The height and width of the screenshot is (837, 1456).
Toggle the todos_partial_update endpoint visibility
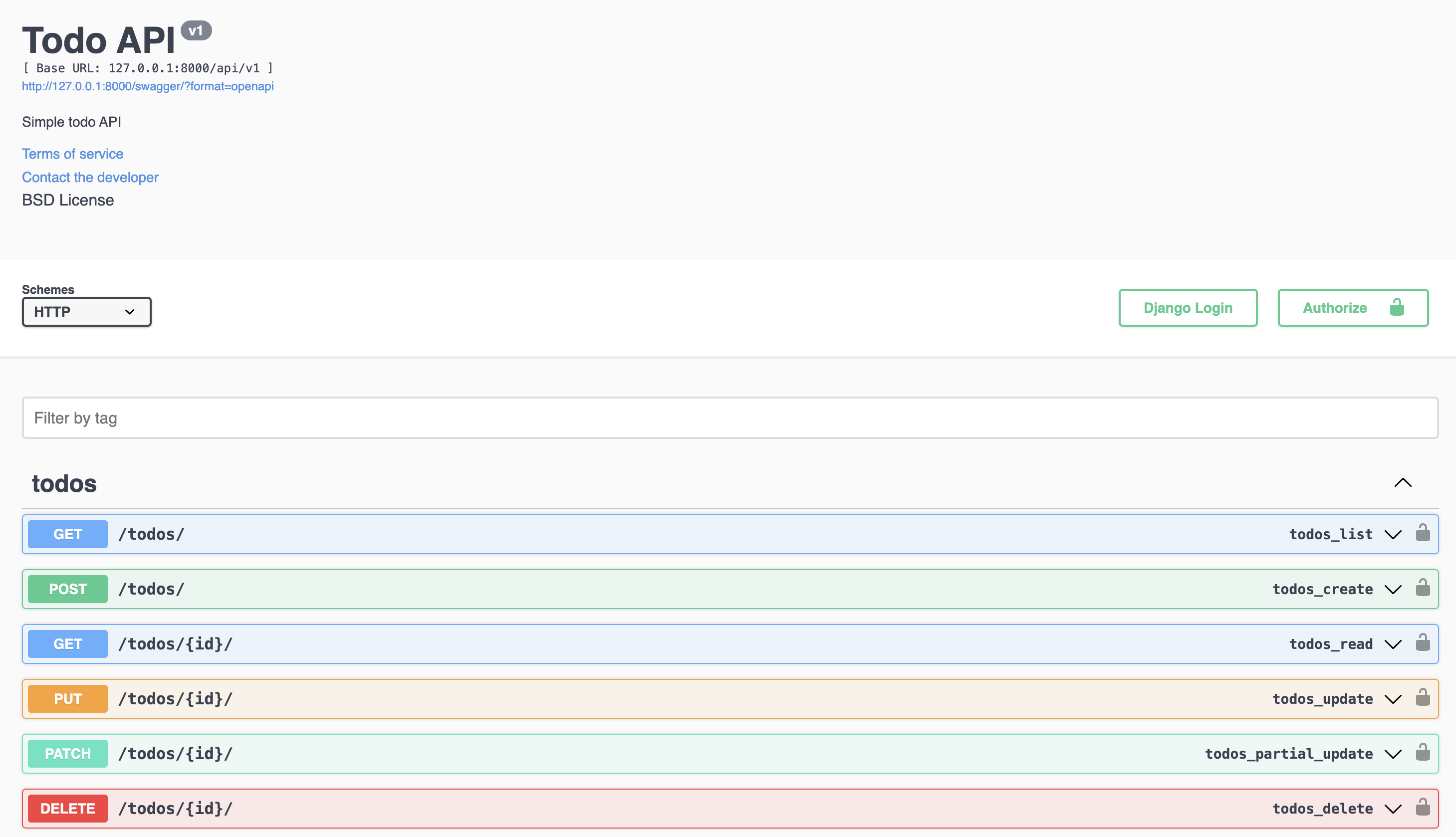click(x=1395, y=753)
